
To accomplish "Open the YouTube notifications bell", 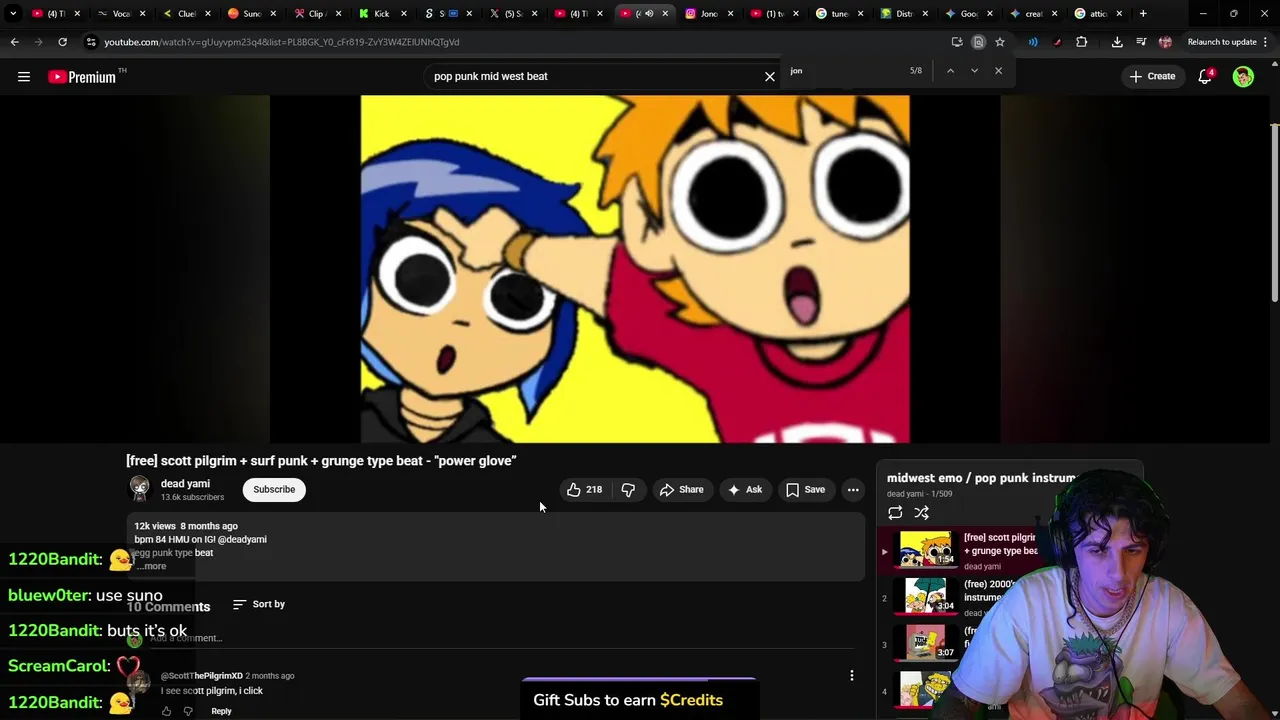I will [x=1206, y=76].
